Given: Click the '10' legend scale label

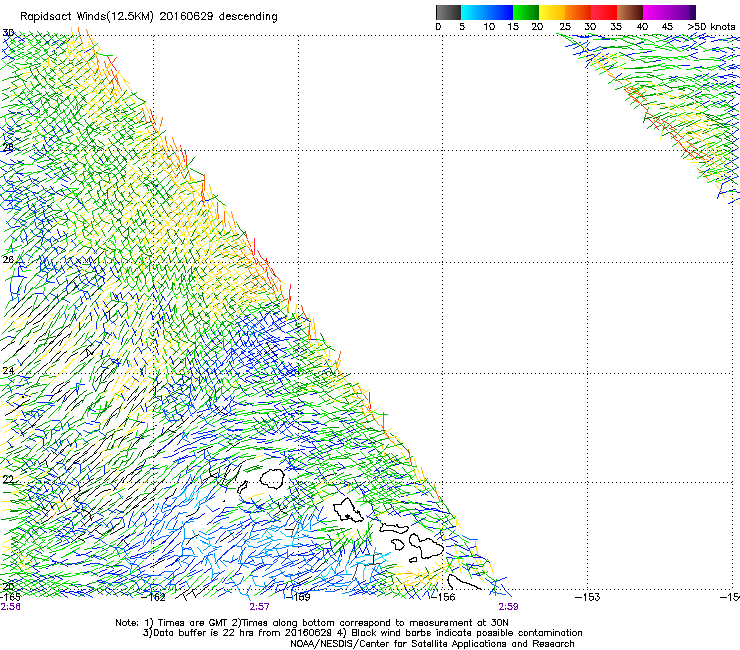Looking at the screenshot, I should tap(489, 27).
